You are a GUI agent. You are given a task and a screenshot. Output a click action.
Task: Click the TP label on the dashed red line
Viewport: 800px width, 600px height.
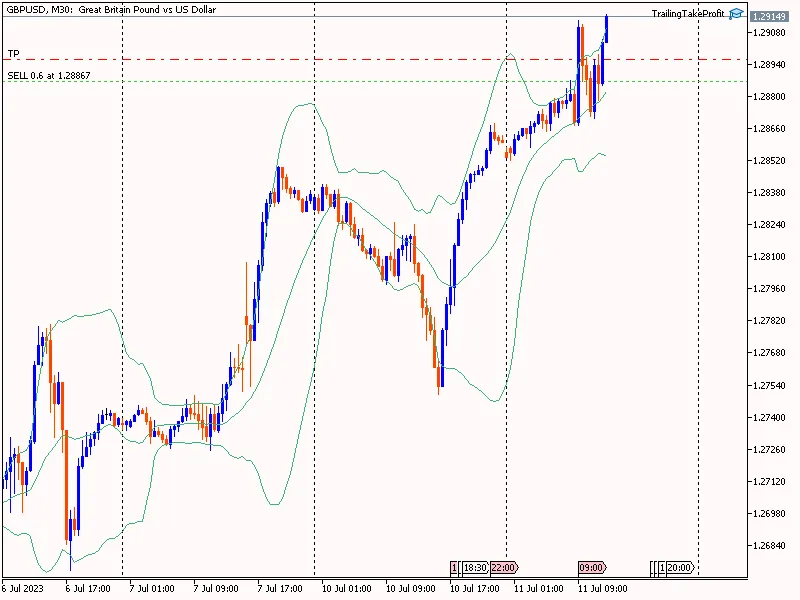click(12, 52)
